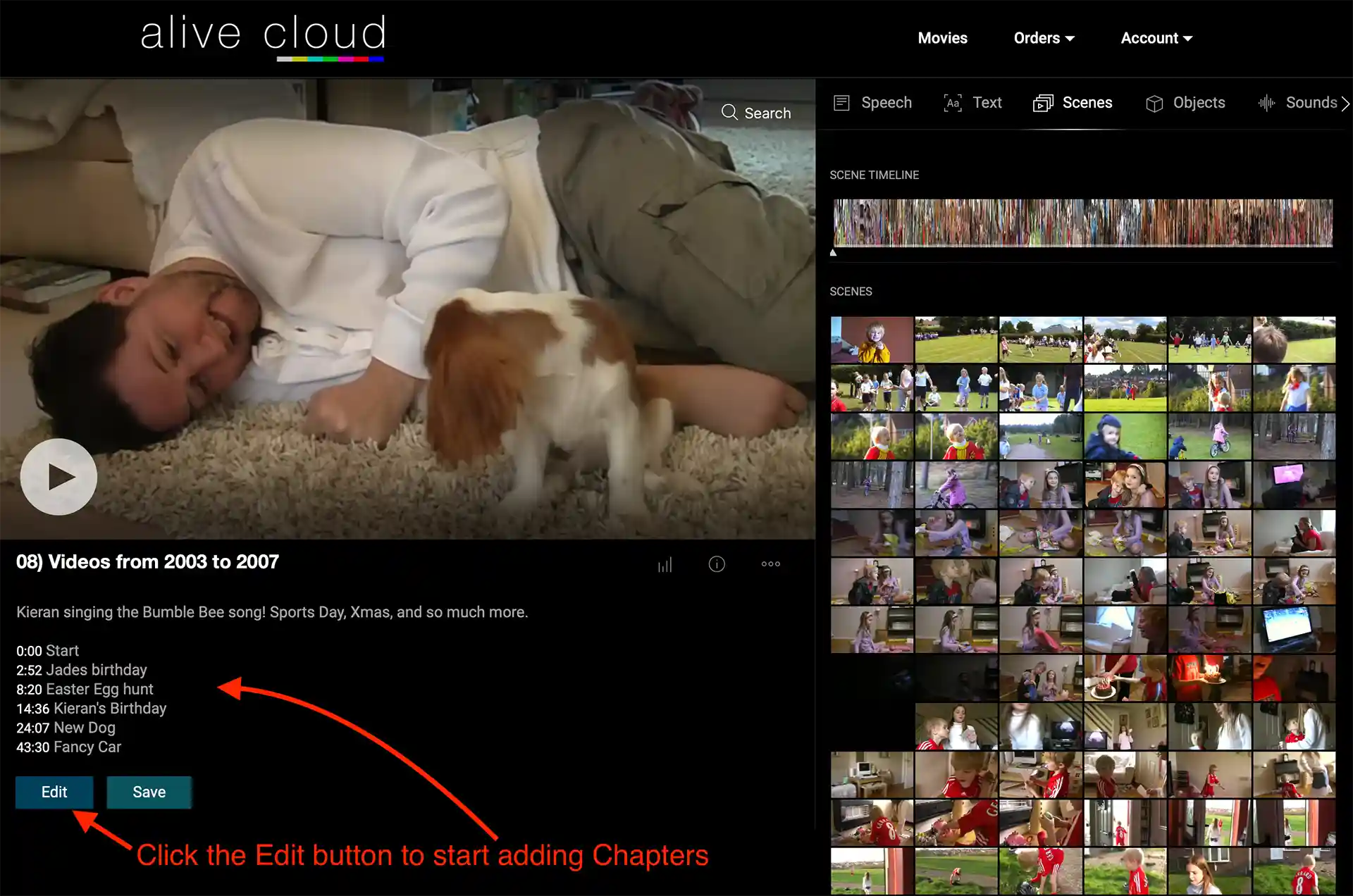
Task: Switch to the Speech tab
Action: tap(872, 103)
